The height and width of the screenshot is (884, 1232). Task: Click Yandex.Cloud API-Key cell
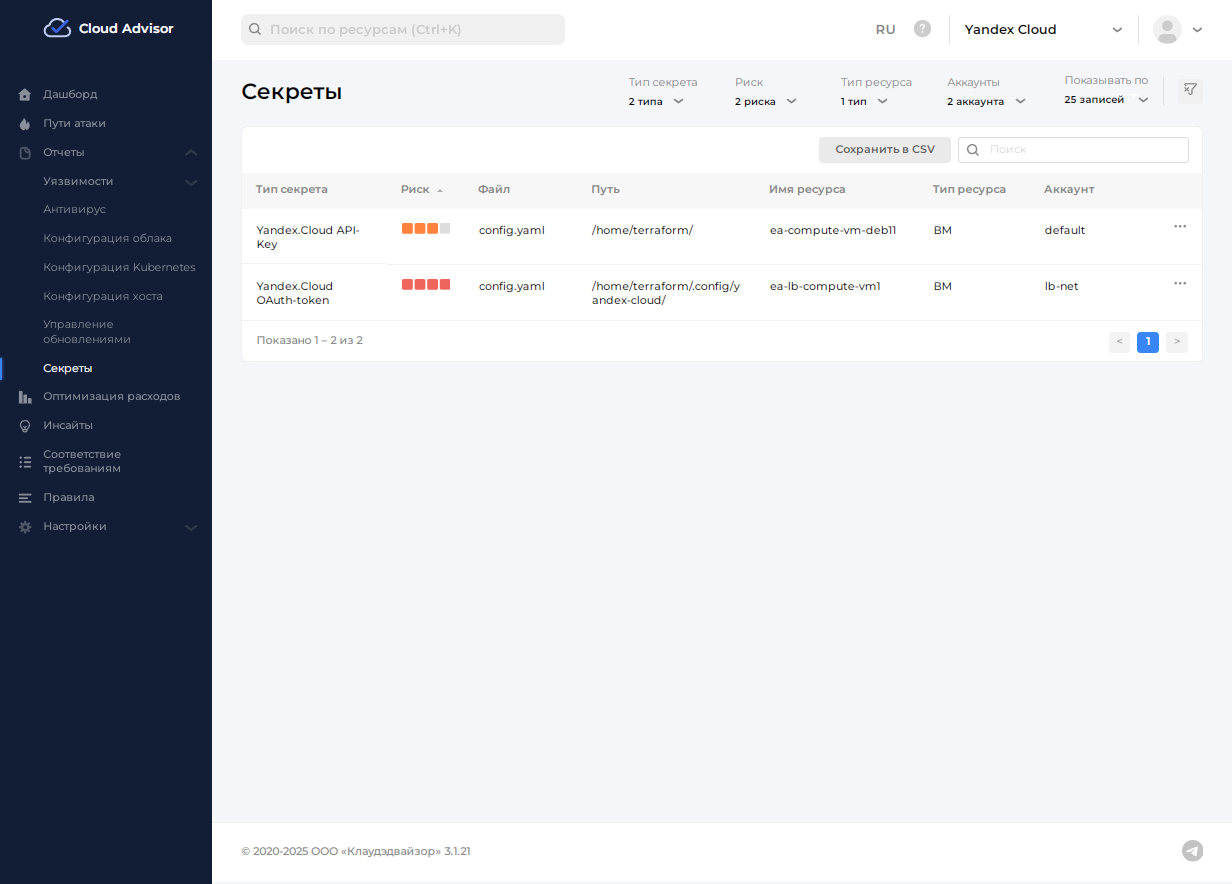click(x=307, y=237)
